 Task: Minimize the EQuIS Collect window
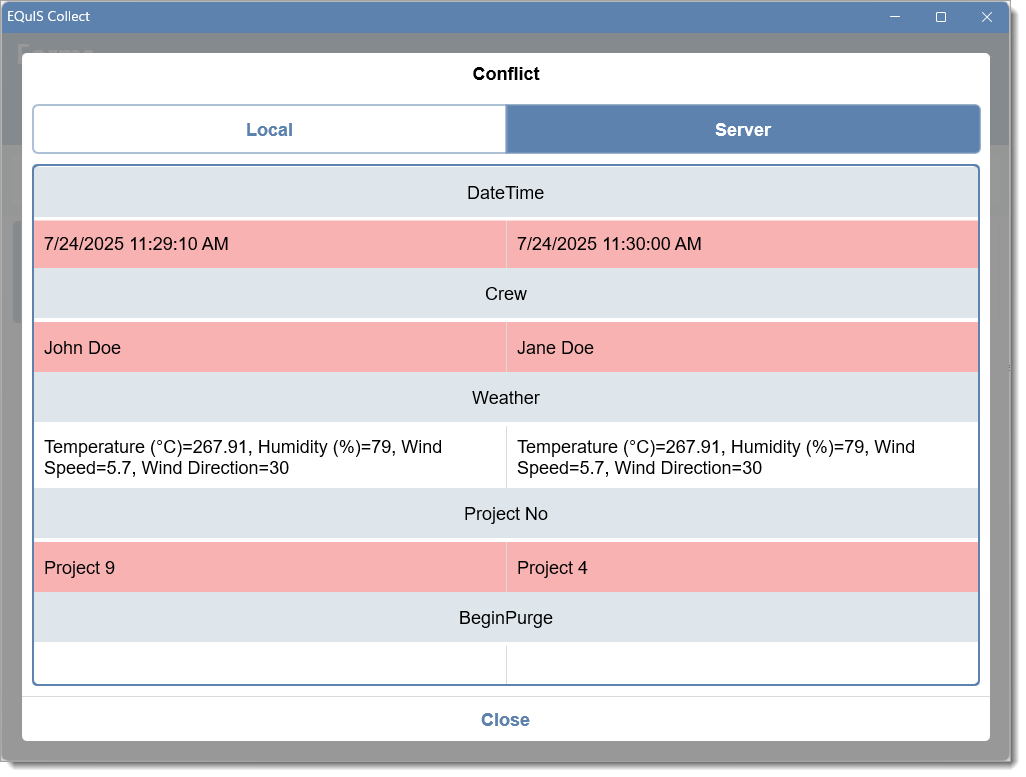(895, 17)
